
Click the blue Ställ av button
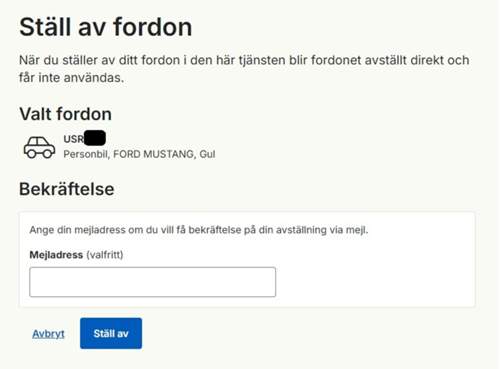click(x=111, y=333)
